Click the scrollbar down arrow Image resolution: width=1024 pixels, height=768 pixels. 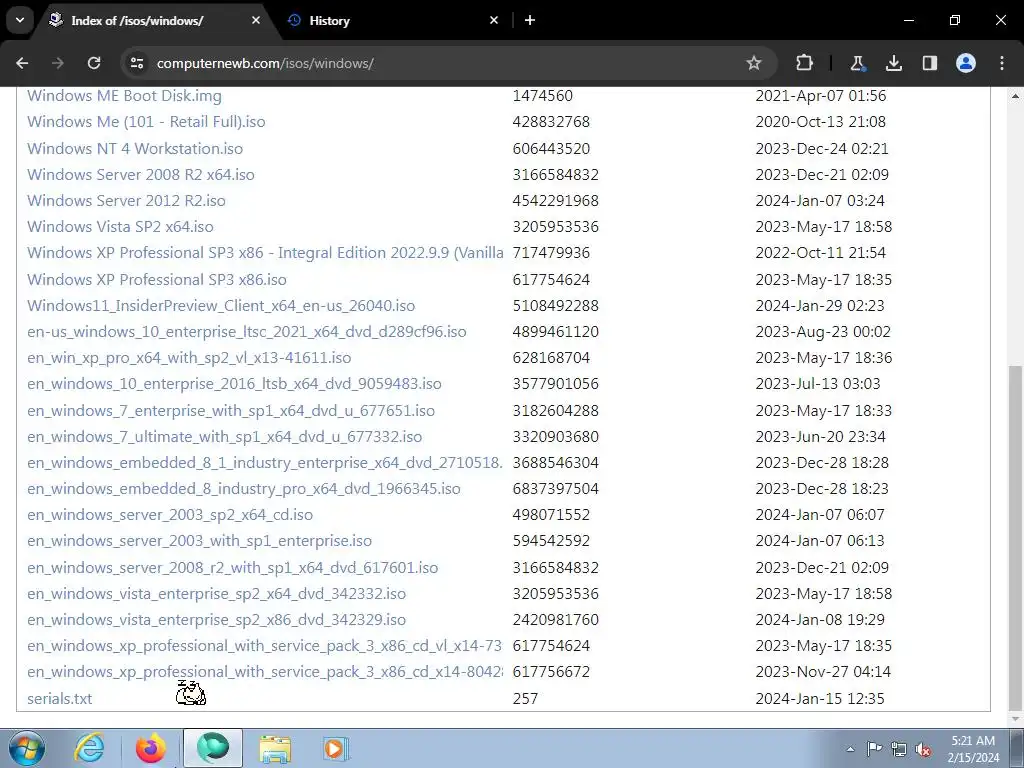point(1015,718)
